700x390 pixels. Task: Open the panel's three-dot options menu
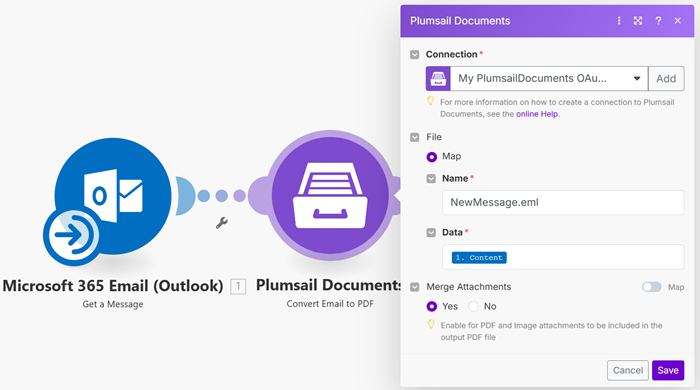[x=619, y=21]
